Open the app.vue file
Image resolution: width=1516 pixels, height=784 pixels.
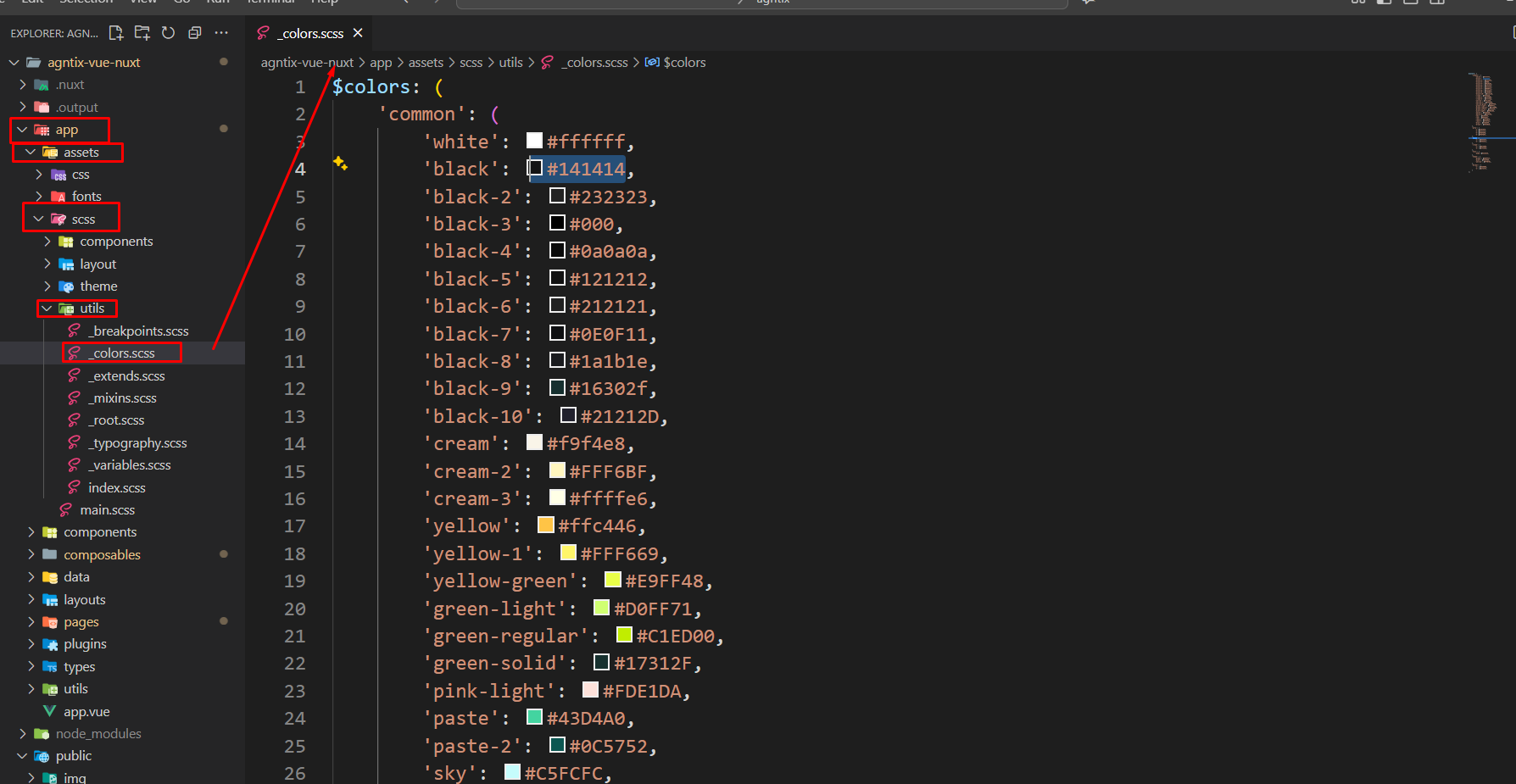pyautogui.click(x=86, y=711)
